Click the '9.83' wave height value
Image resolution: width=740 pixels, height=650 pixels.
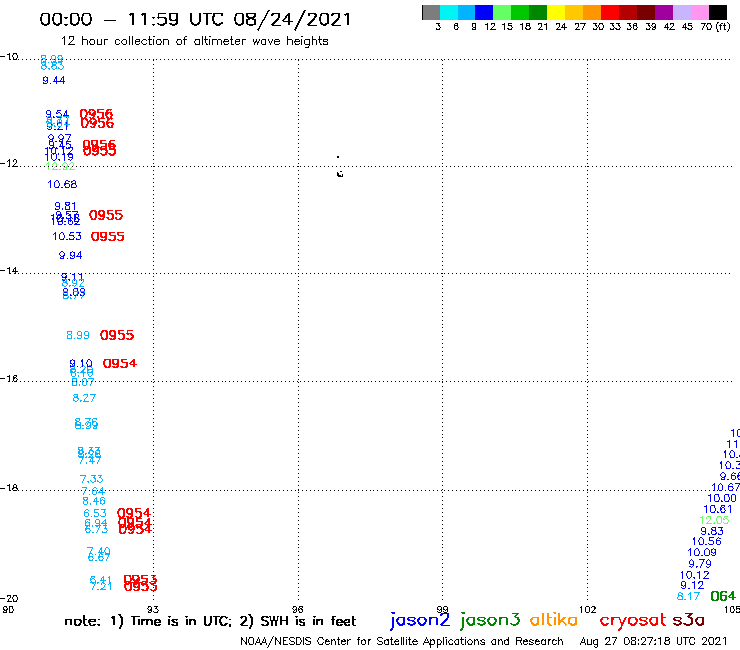click(x=712, y=531)
